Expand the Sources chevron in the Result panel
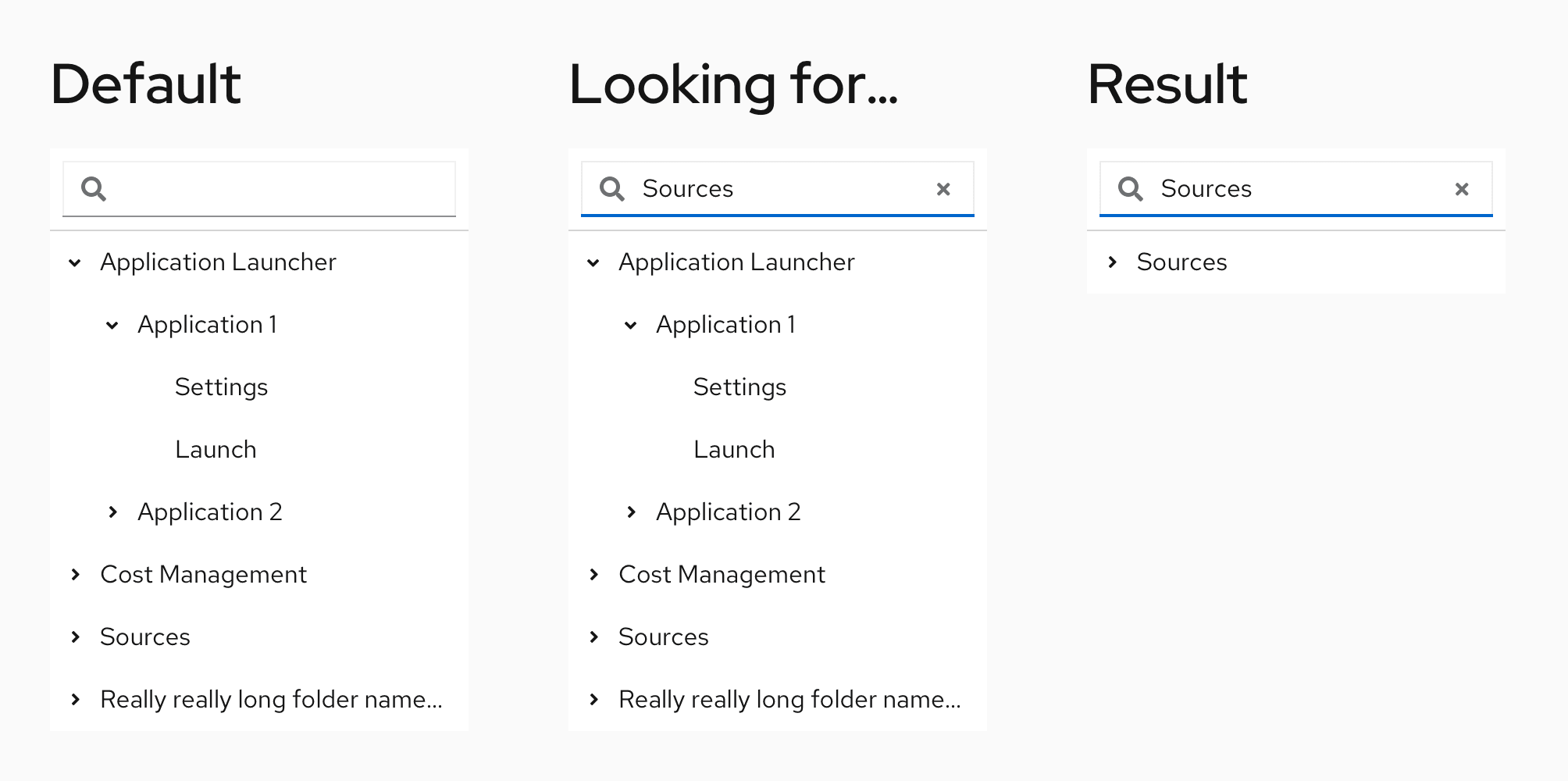This screenshot has height=781, width=1568. pos(1112,262)
